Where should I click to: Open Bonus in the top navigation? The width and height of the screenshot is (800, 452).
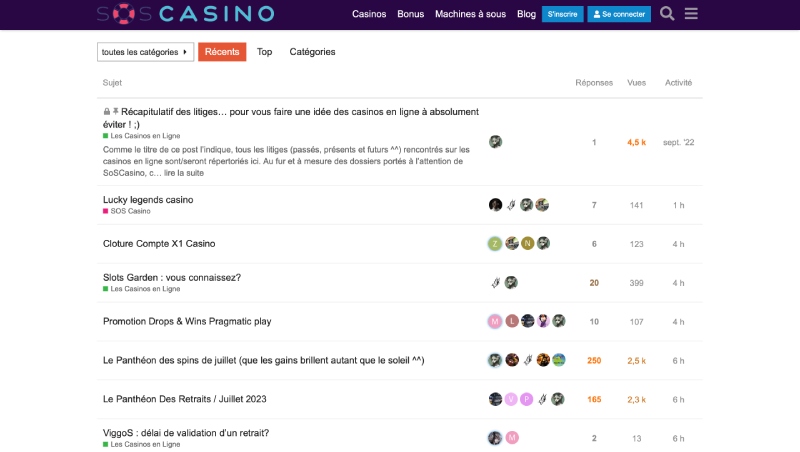tap(411, 14)
